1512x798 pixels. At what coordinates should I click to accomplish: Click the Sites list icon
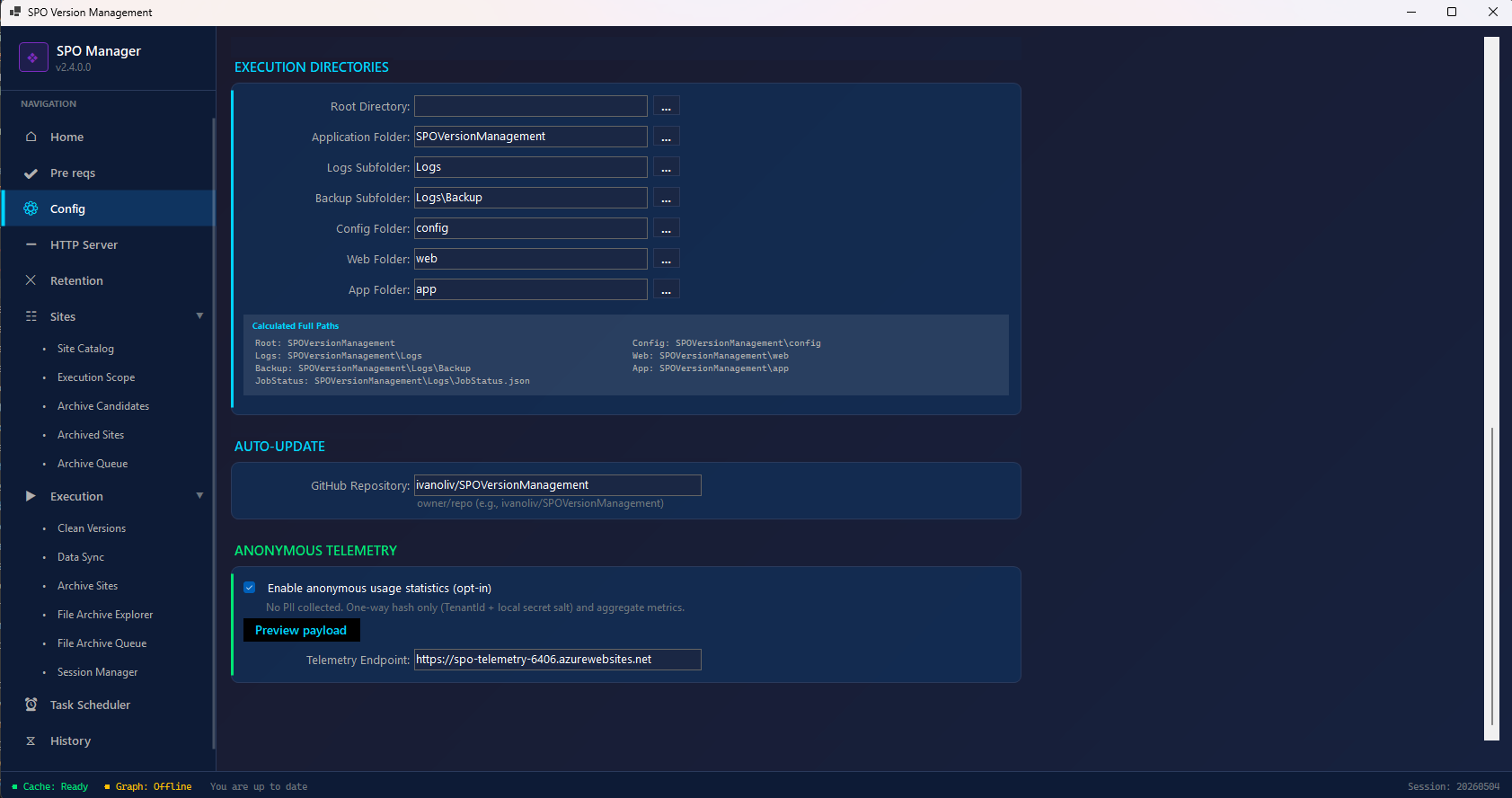click(x=31, y=316)
